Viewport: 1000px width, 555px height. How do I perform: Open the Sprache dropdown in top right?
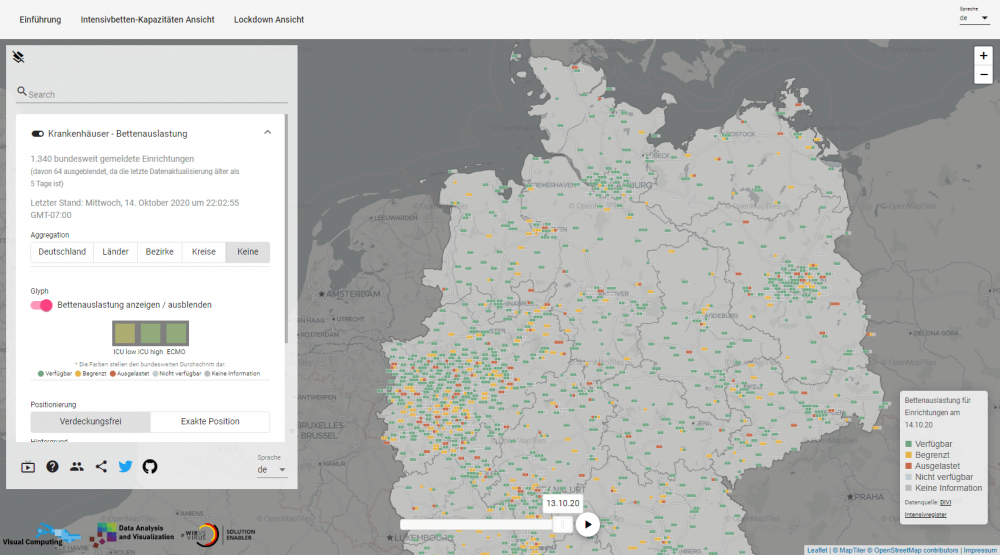click(x=973, y=18)
